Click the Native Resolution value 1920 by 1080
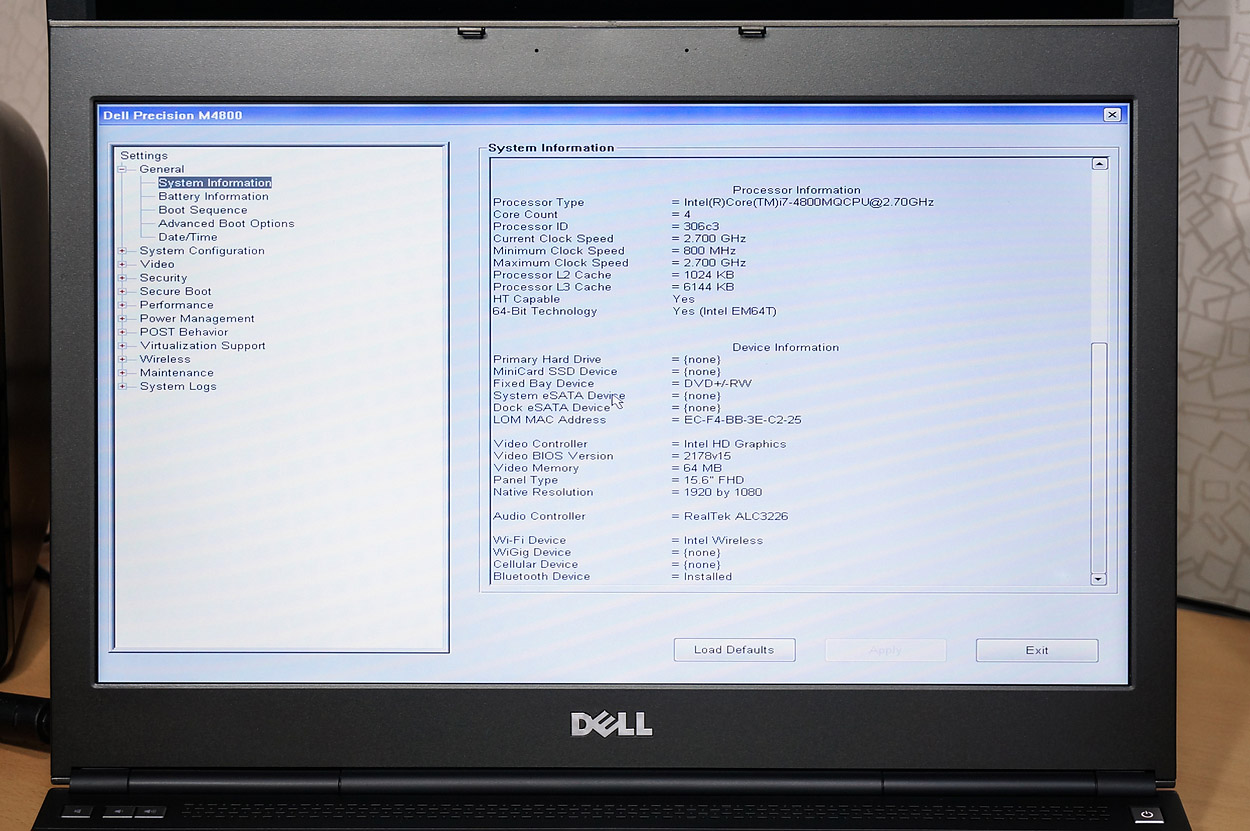Viewport: 1250px width, 831px height. coord(723,492)
